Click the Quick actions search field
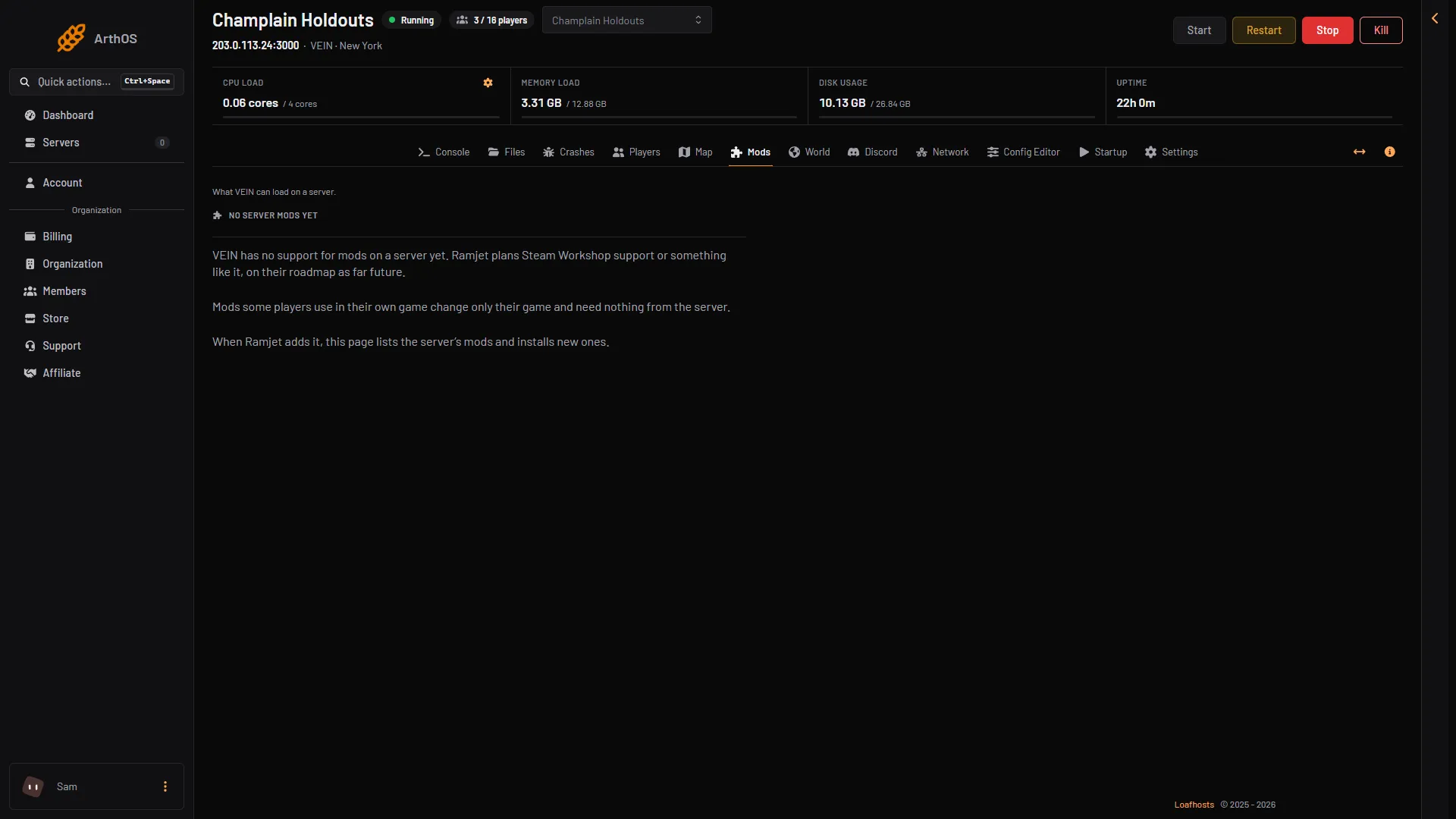 coord(96,82)
